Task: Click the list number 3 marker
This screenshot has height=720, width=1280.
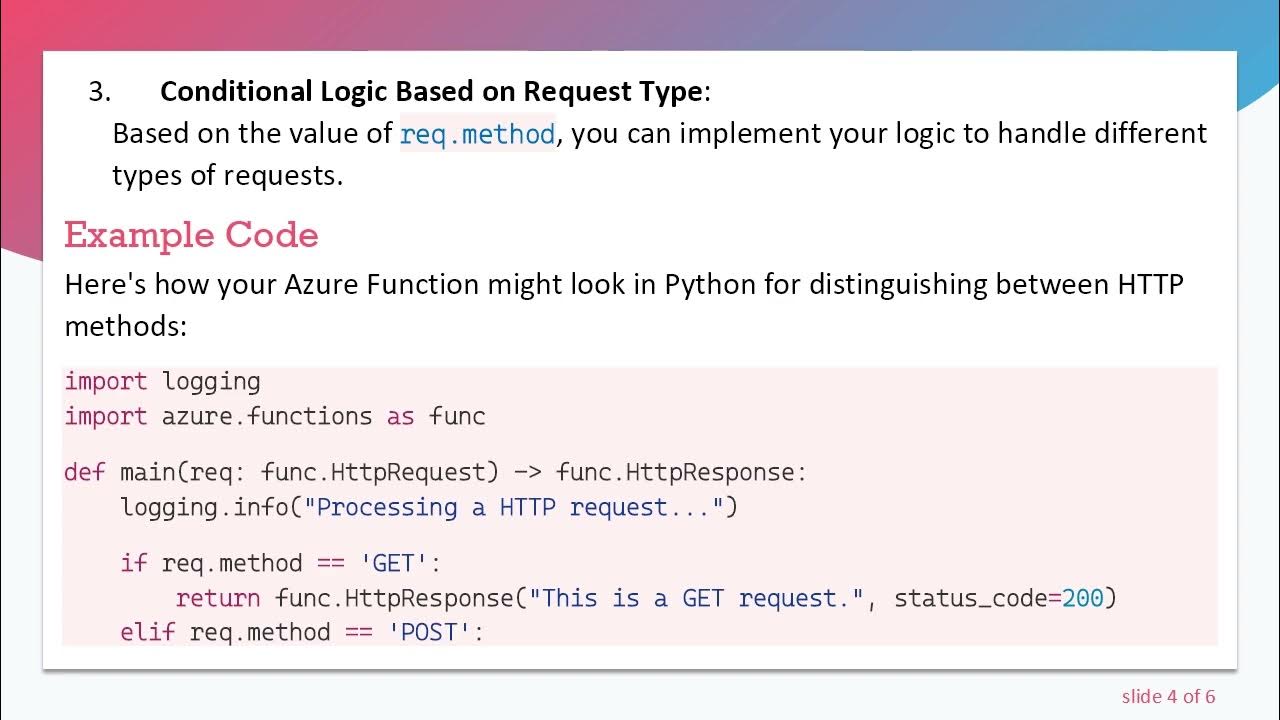Action: click(x=99, y=92)
